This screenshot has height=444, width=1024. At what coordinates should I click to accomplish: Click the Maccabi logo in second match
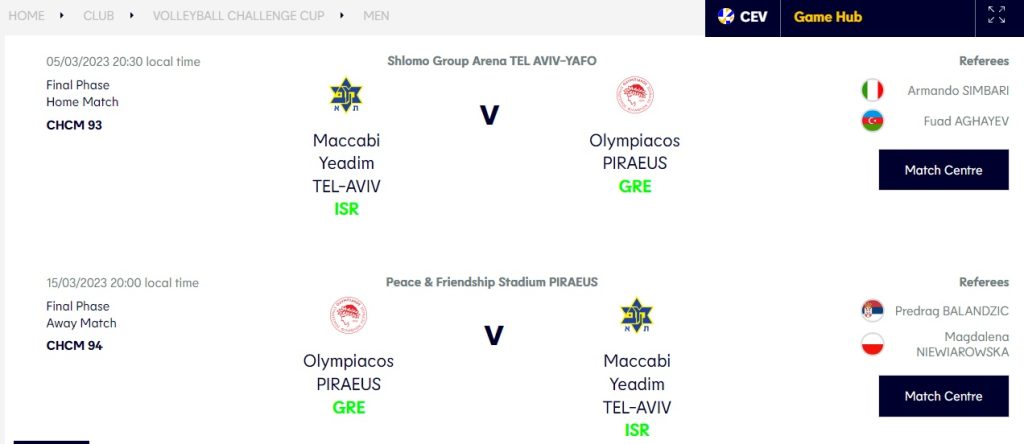pyautogui.click(x=636, y=316)
